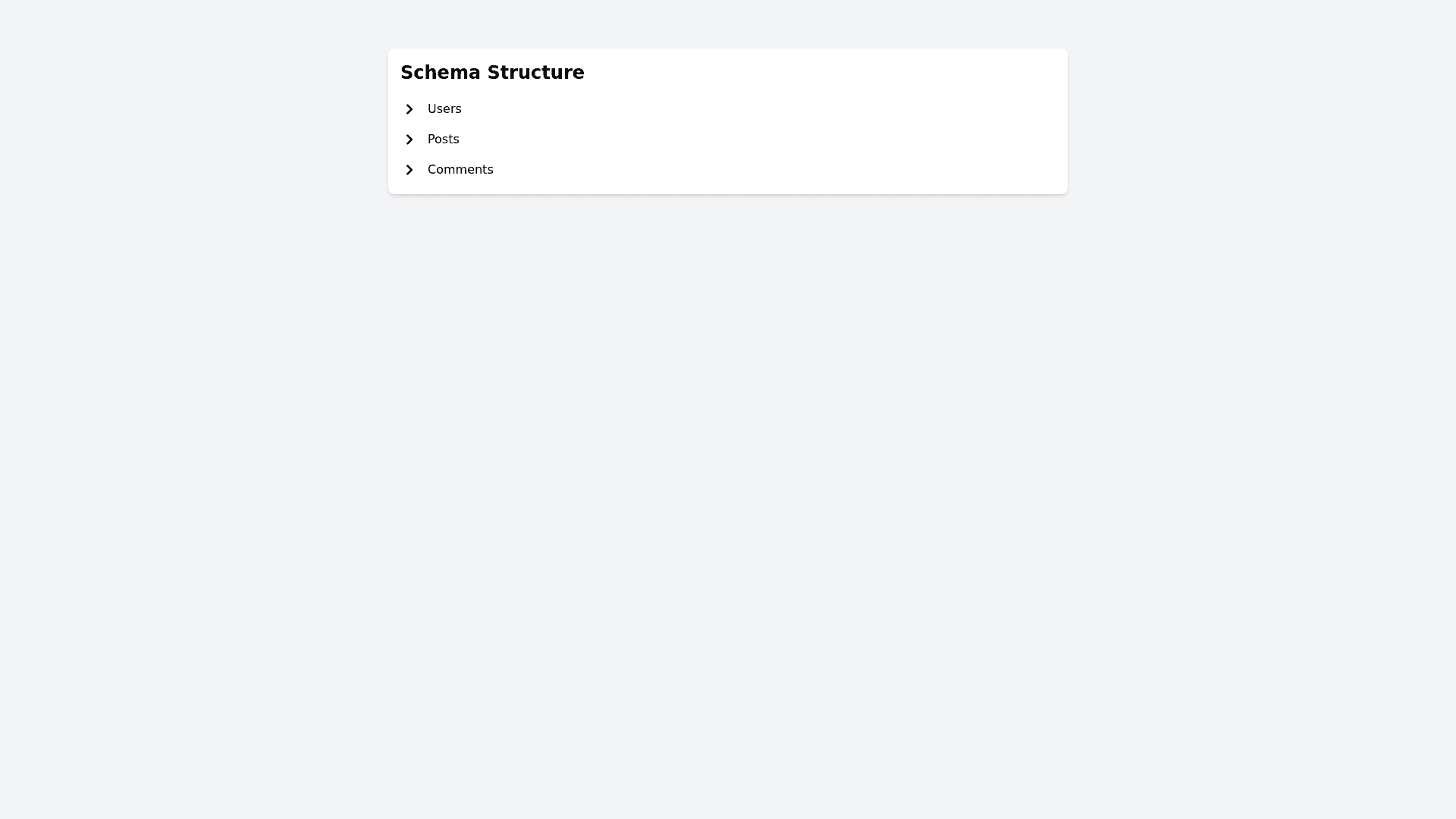Toggle the right-pointing chevron left of Comments
Image resolution: width=1456 pixels, height=819 pixels.
[409, 170]
